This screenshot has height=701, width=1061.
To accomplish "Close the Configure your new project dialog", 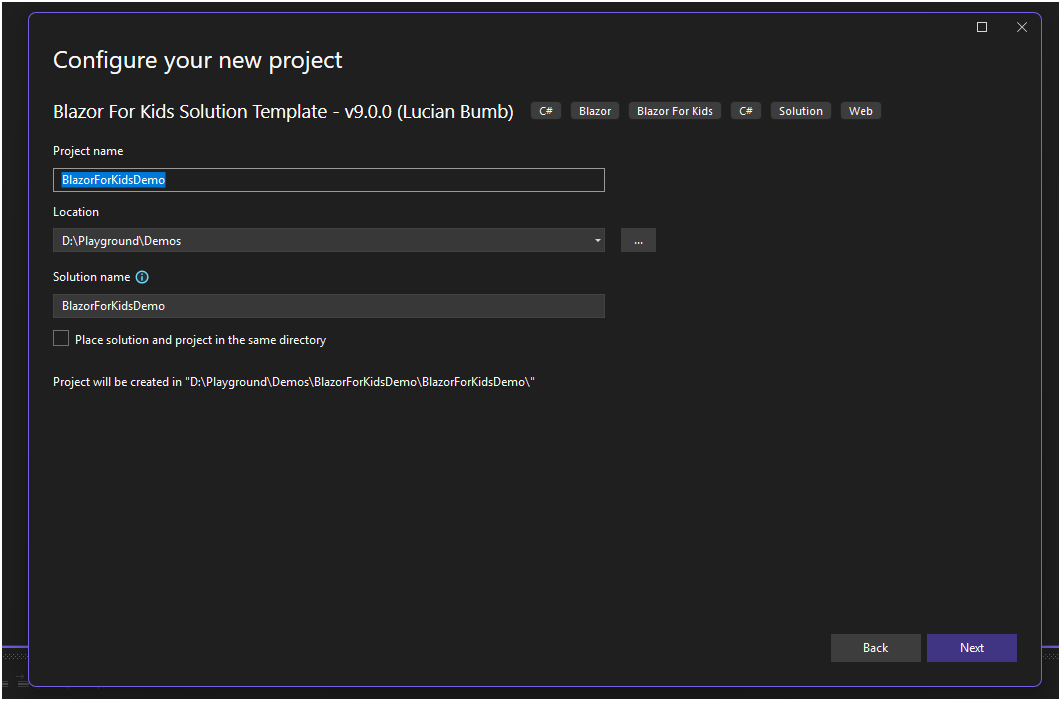I will [1022, 27].
